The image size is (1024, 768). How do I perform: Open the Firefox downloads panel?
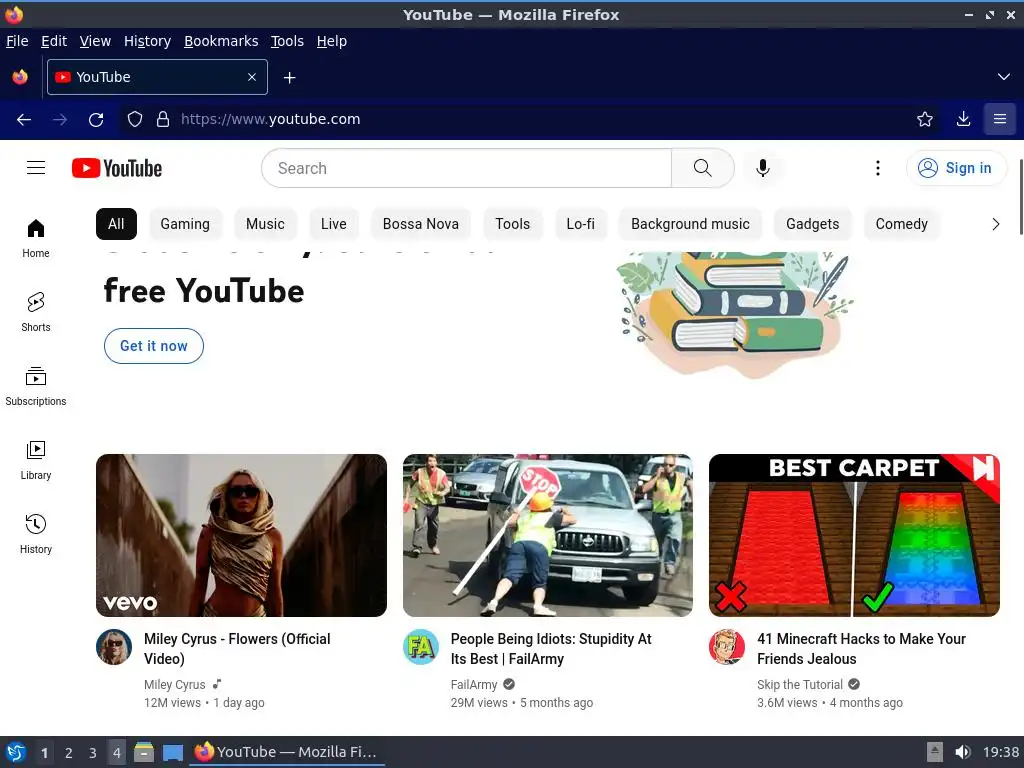963,119
